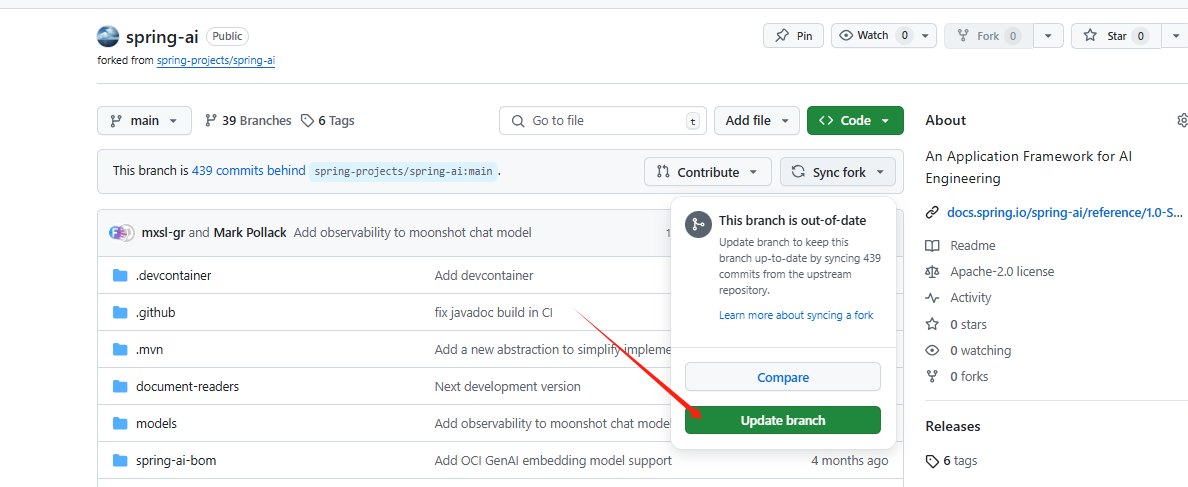Viewport: 1188px width, 487px height.
Task: Expand the Fork options dropdown arrow
Action: tap(1049, 36)
